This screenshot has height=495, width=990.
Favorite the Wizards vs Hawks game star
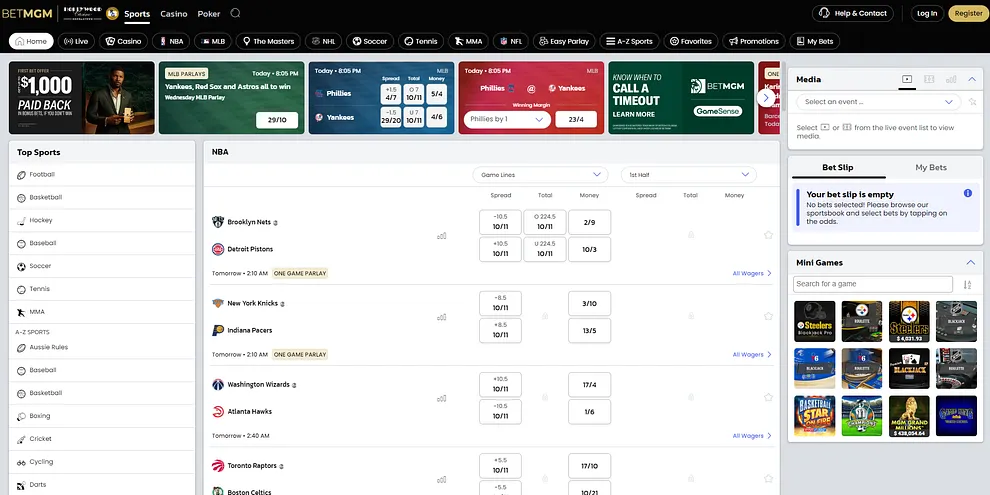coord(768,397)
